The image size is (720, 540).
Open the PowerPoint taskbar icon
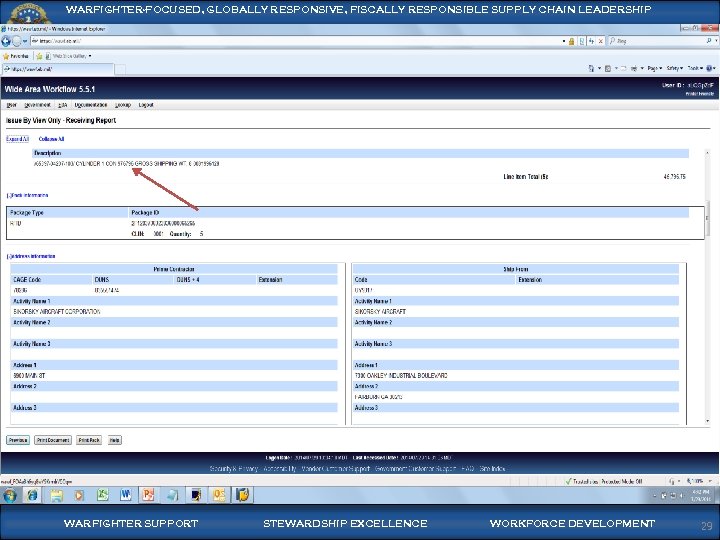[148, 495]
